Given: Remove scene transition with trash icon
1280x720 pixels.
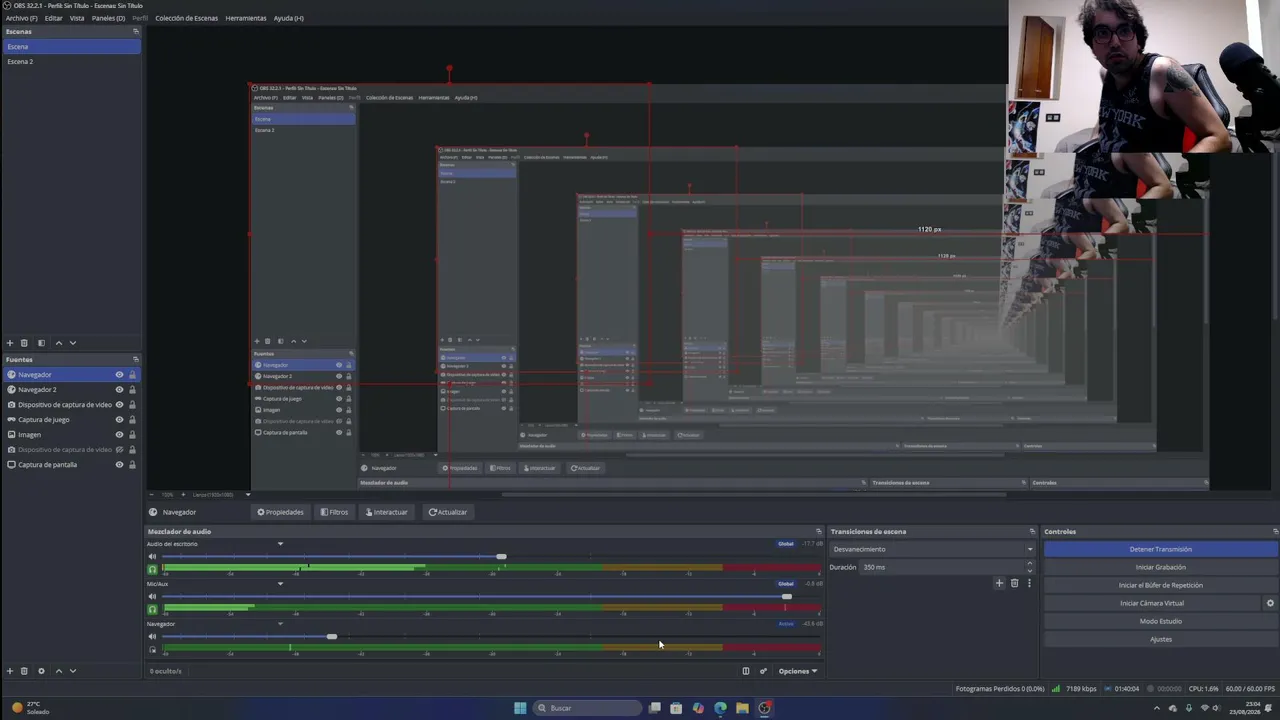Looking at the screenshot, I should pyautogui.click(x=1014, y=583).
